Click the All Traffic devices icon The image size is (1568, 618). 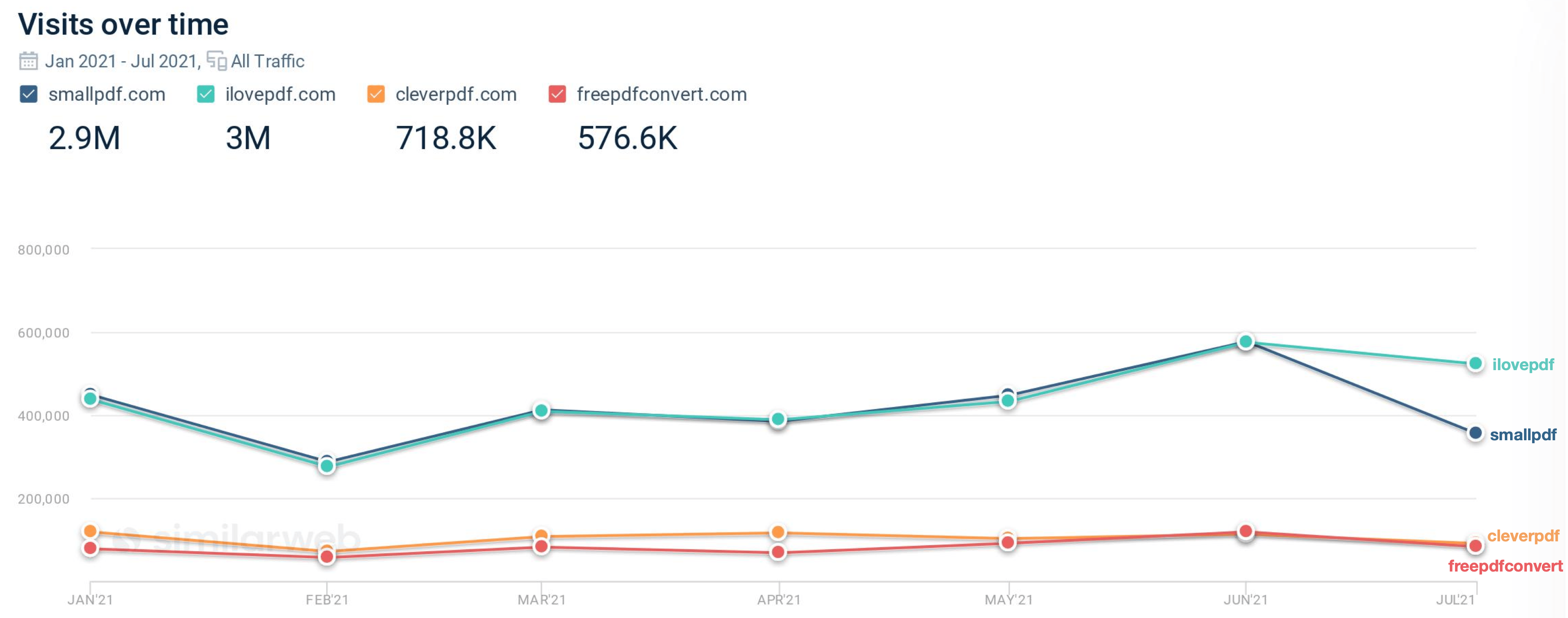(x=217, y=61)
